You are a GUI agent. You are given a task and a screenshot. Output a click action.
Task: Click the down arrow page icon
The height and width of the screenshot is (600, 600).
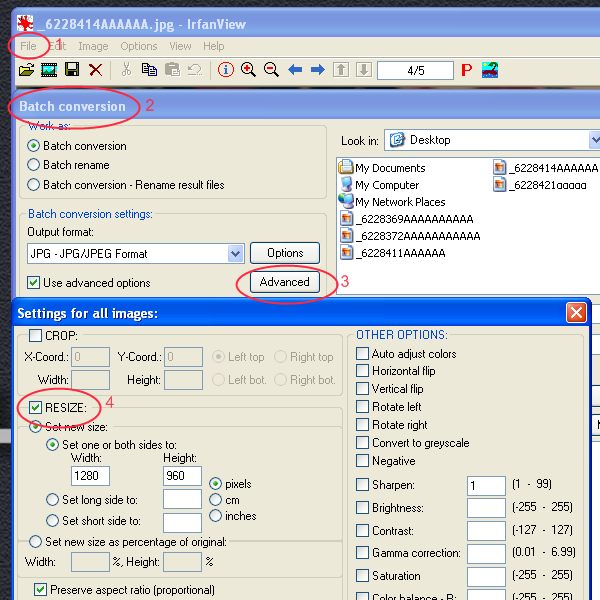coord(364,70)
